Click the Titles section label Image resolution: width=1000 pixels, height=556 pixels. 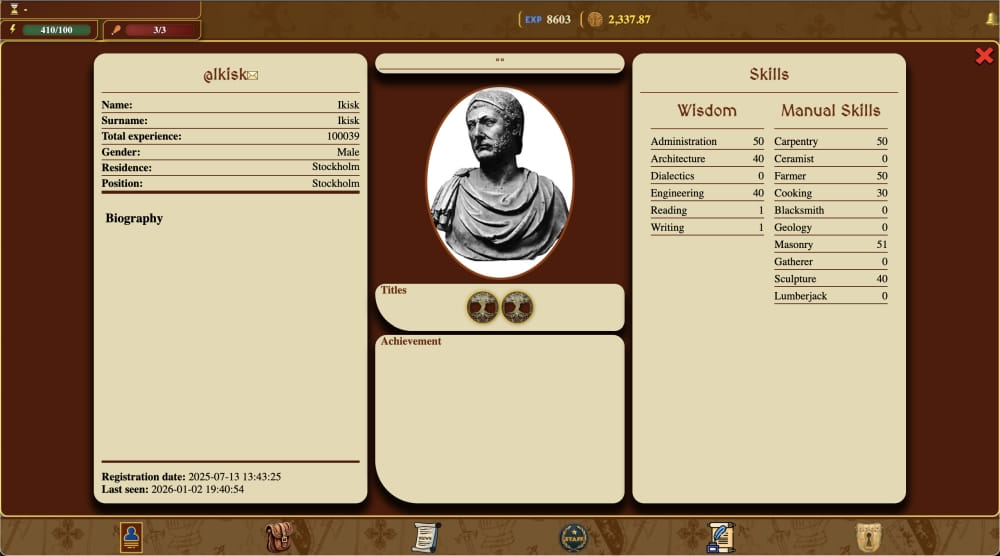click(x=393, y=289)
